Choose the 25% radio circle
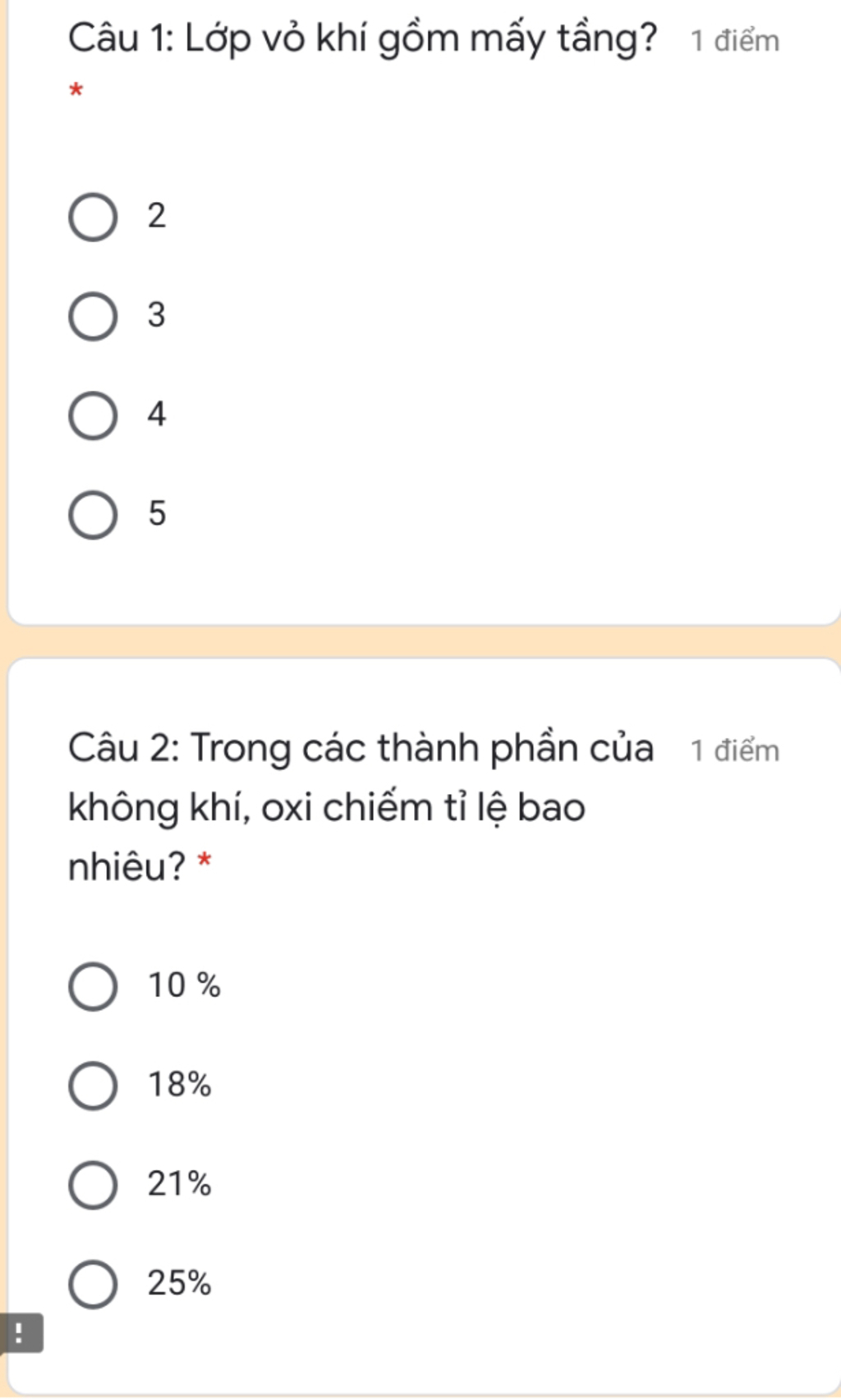Screen dimensions: 841x1400 pyautogui.click(x=93, y=1284)
